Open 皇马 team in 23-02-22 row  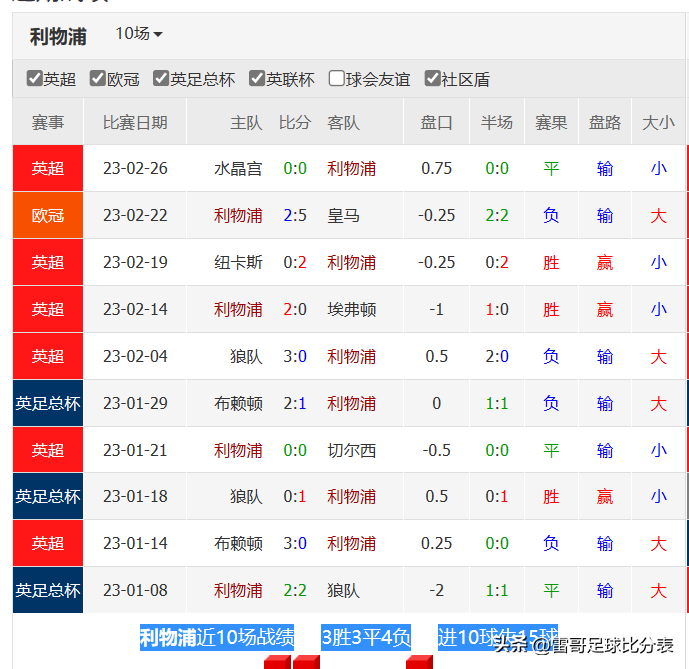(x=343, y=216)
